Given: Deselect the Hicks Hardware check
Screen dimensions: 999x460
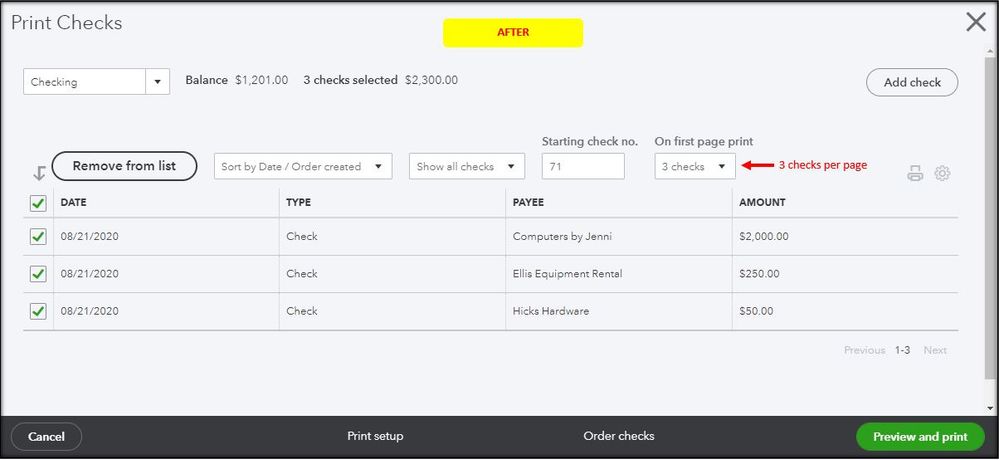Looking at the screenshot, I should tap(38, 311).
